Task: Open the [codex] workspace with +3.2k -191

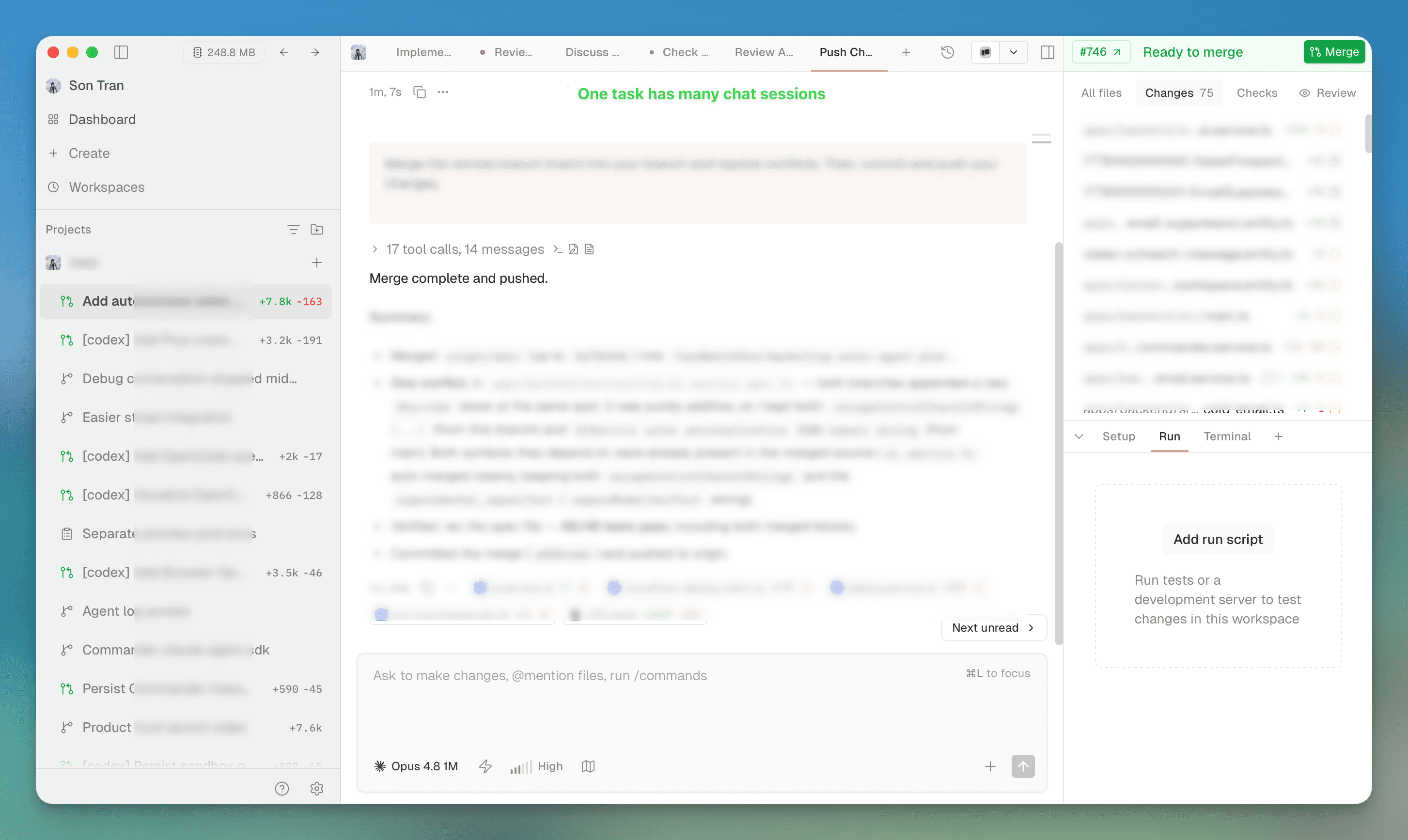Action: tap(186, 340)
